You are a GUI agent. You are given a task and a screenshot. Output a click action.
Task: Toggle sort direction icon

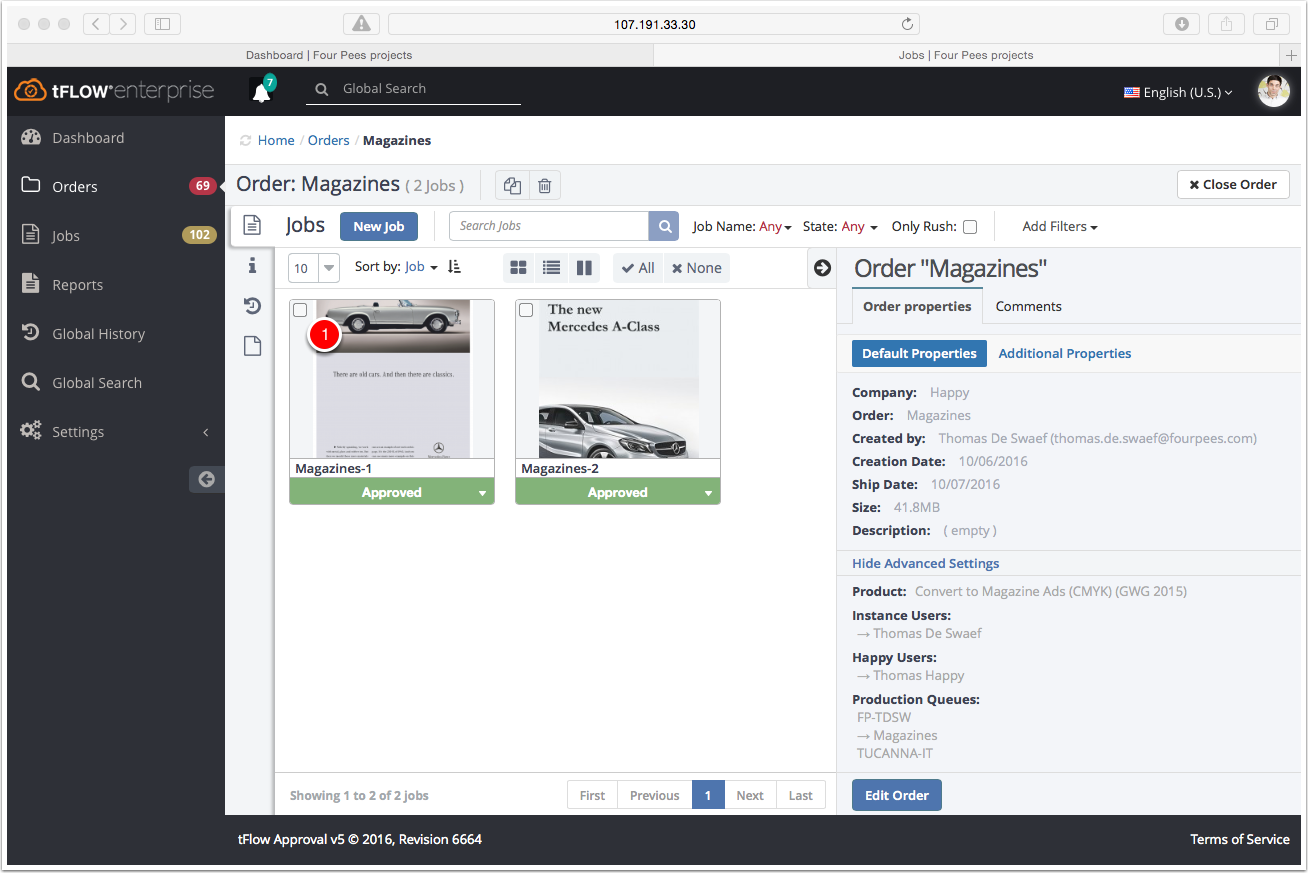pyautogui.click(x=455, y=267)
